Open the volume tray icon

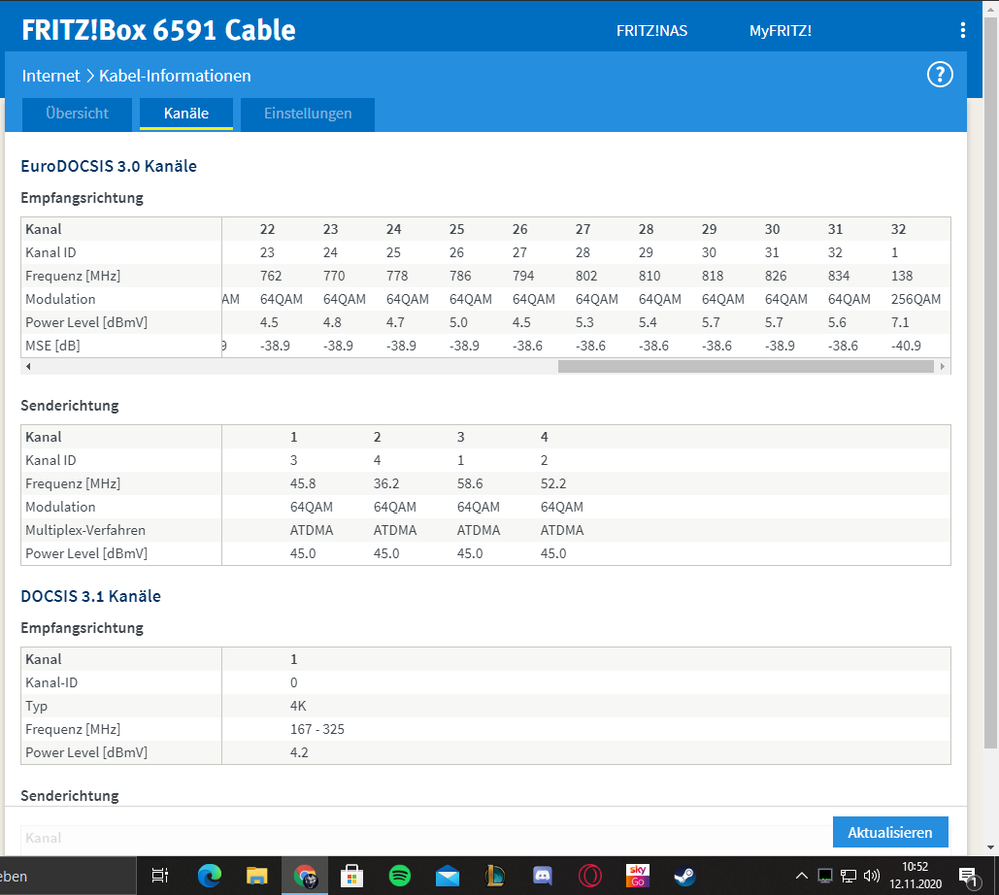tap(872, 876)
